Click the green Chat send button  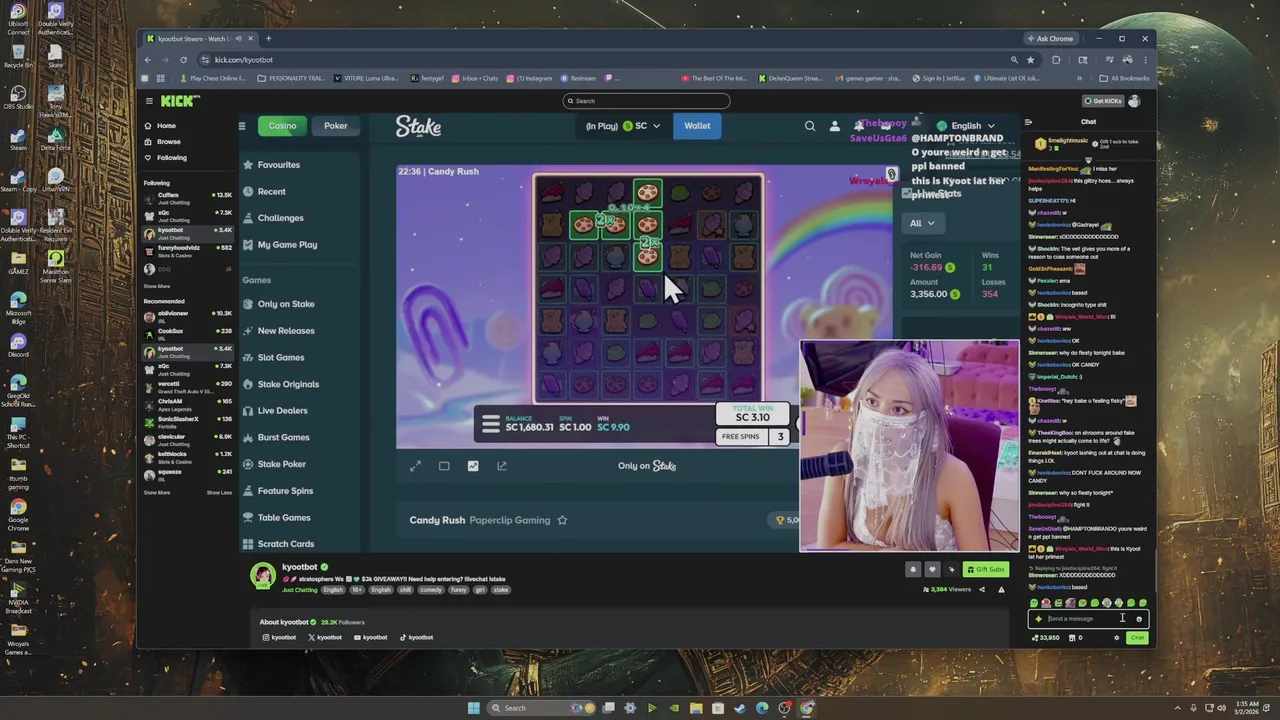point(1137,638)
